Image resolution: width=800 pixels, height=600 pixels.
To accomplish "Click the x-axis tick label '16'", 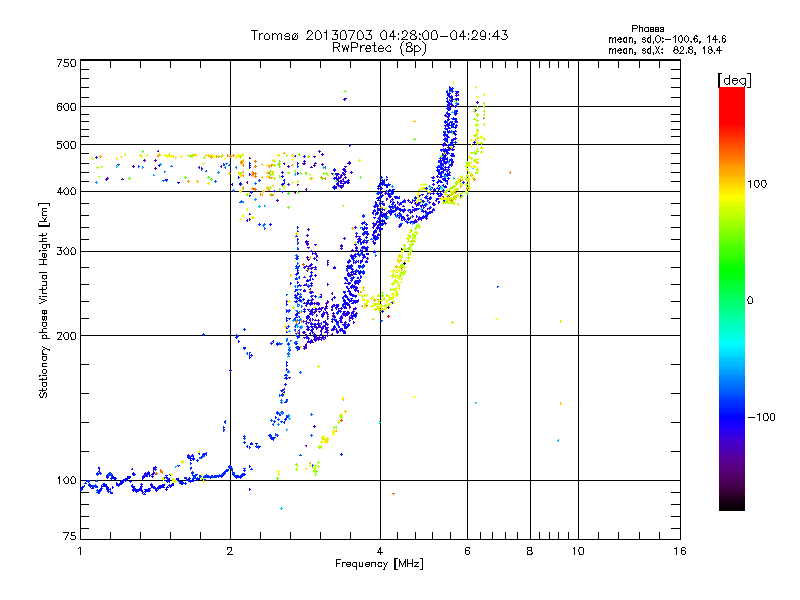I will click(680, 551).
